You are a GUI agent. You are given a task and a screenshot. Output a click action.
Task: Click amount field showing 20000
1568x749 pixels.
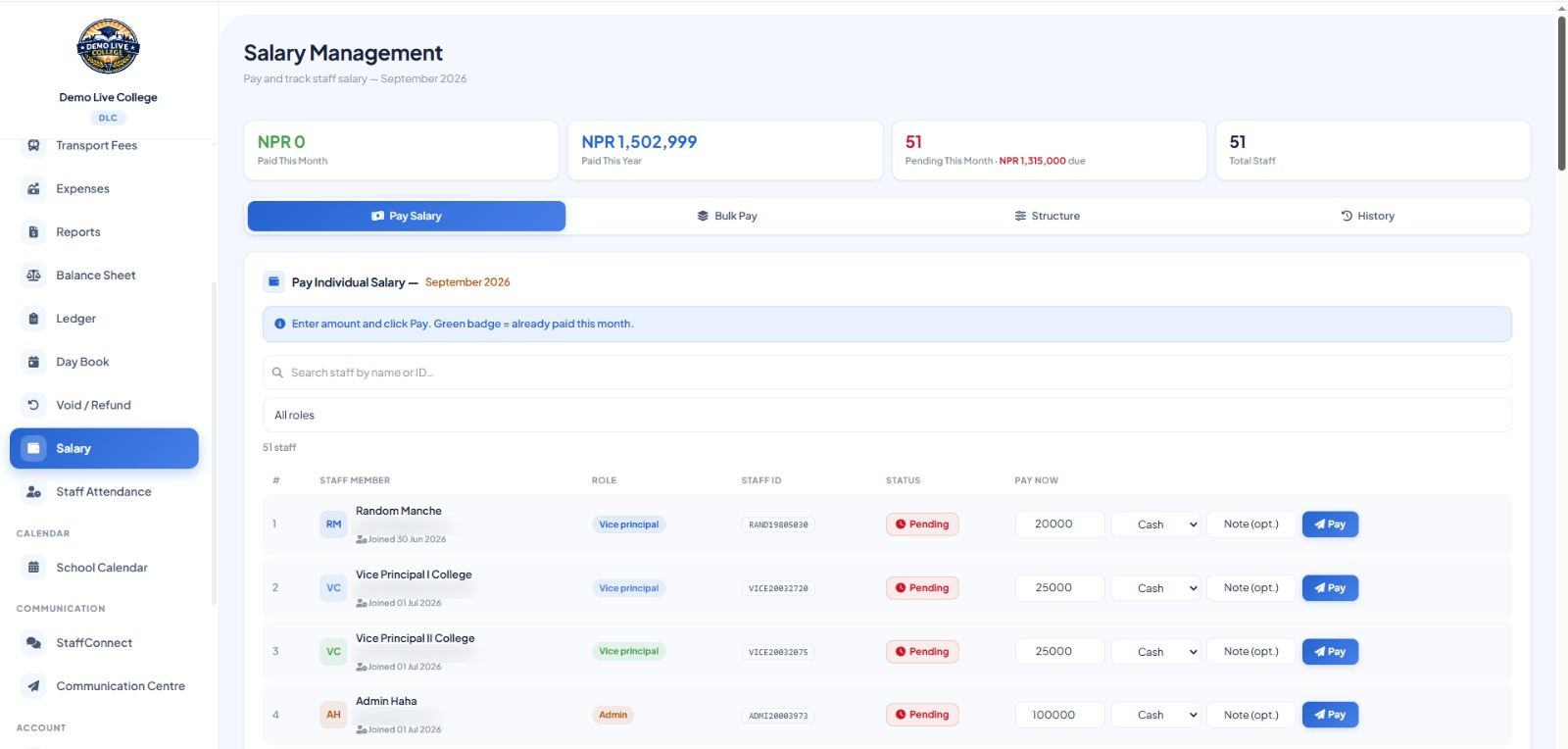click(1060, 524)
